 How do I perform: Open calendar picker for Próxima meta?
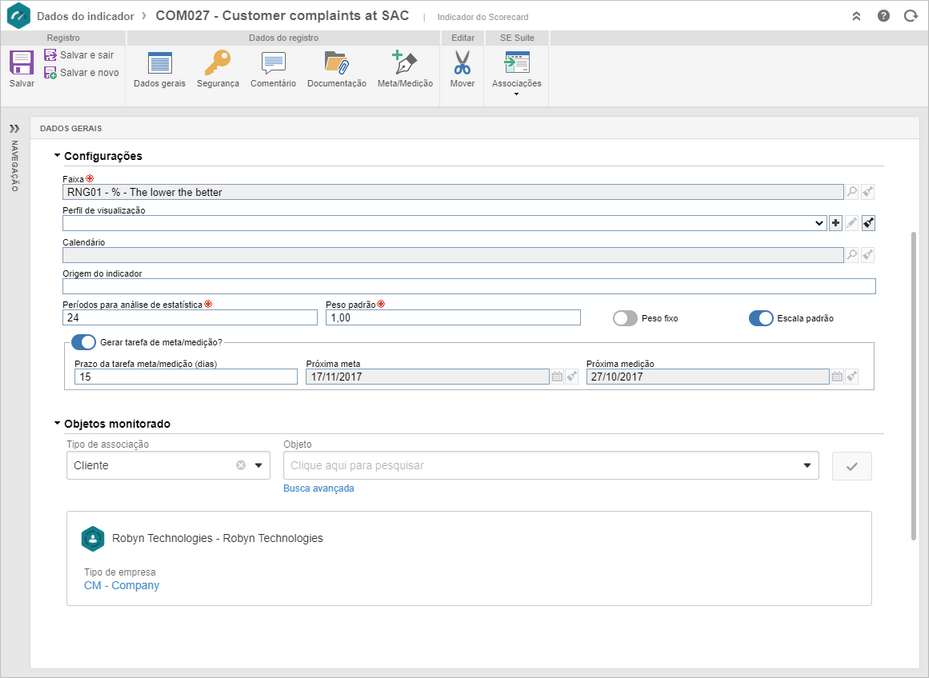coord(557,376)
